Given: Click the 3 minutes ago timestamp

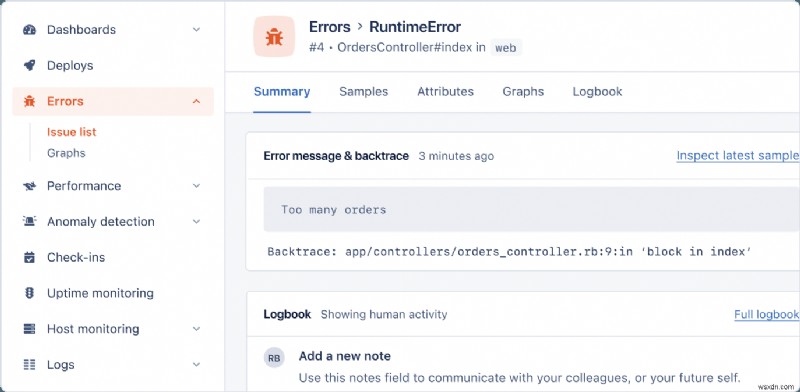Looking at the screenshot, I should 456,156.
